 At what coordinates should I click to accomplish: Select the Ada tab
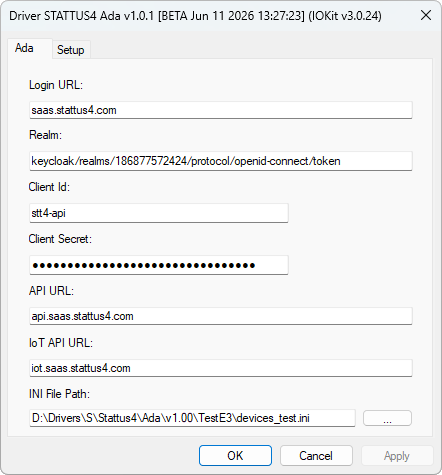[30, 48]
